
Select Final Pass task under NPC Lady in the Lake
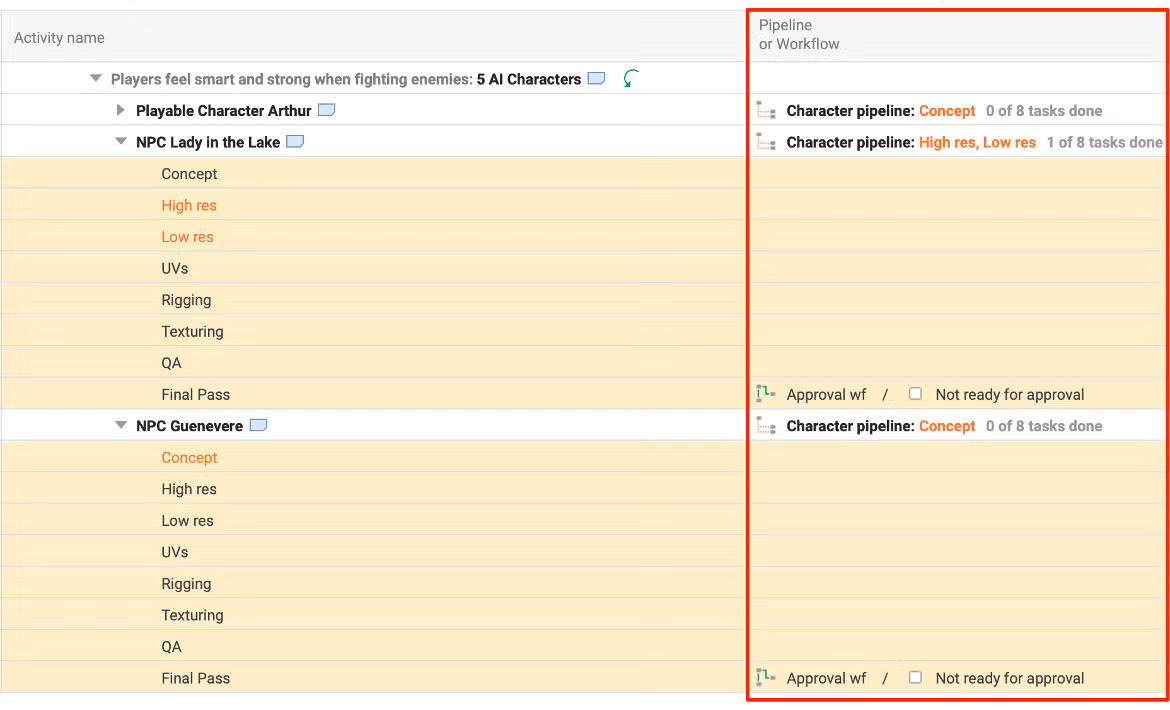click(195, 395)
